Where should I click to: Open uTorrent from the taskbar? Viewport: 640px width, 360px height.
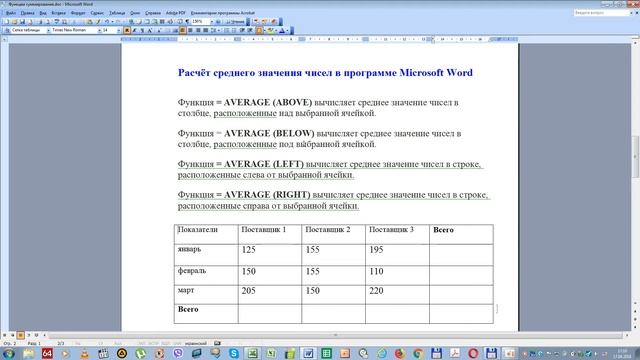[140, 353]
